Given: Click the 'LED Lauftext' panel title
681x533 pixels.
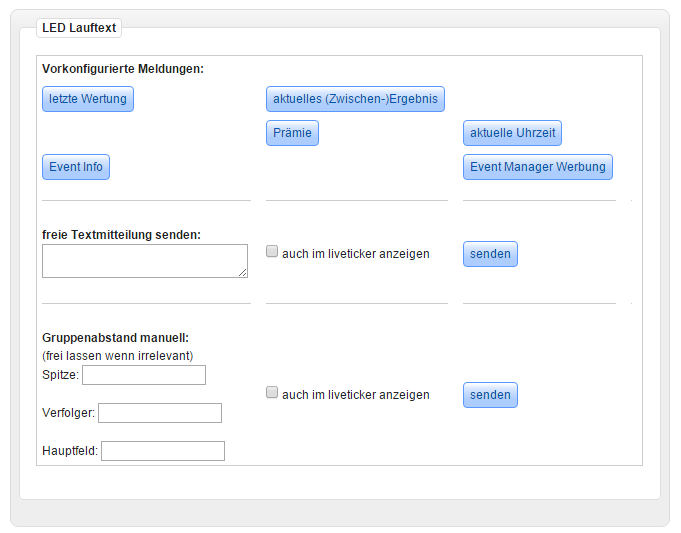Looking at the screenshot, I should (78, 28).
